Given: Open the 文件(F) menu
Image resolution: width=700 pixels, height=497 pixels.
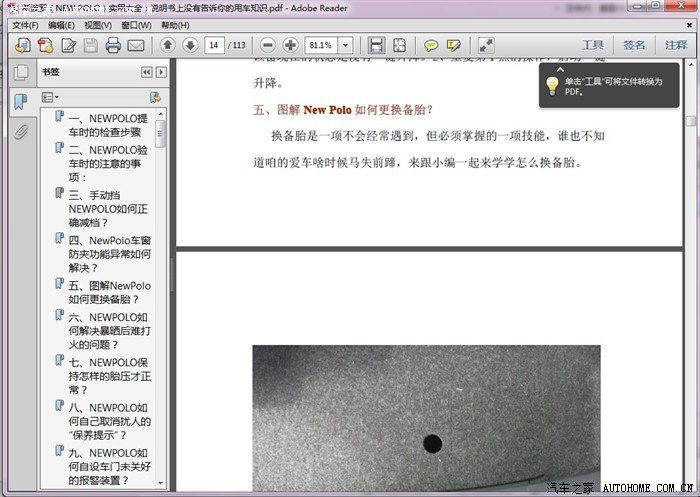Looking at the screenshot, I should point(25,25).
